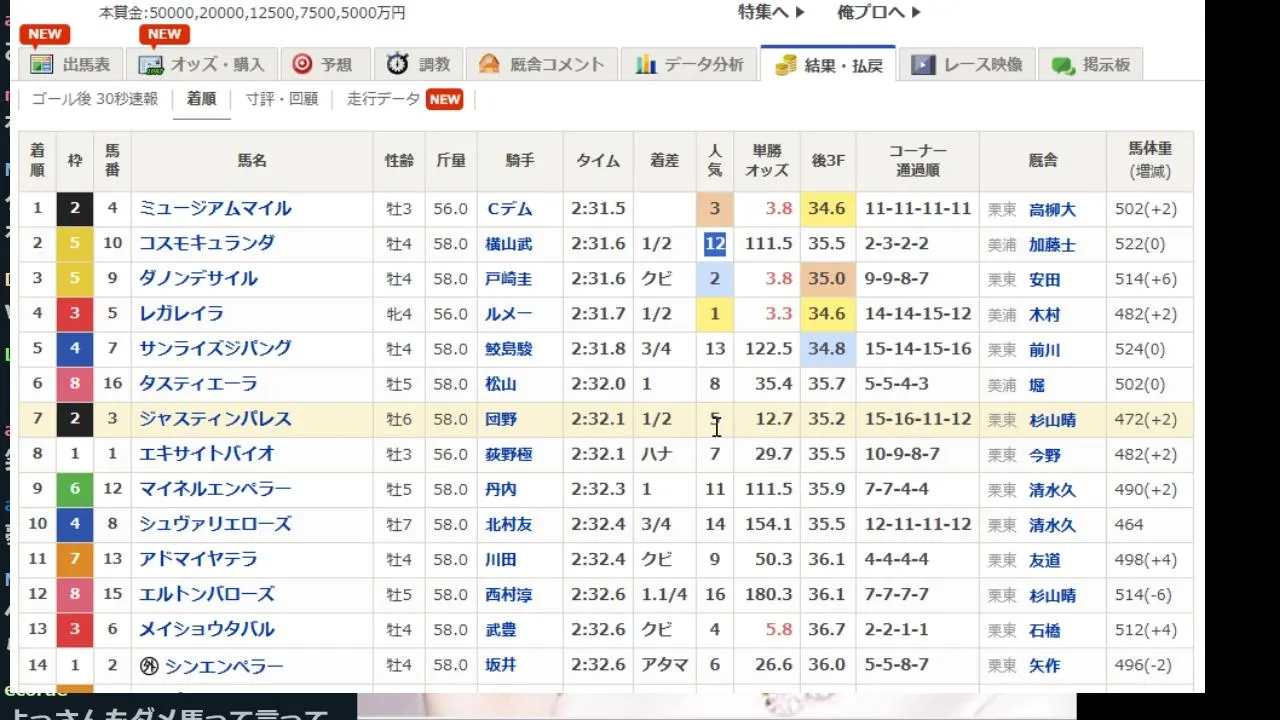
Task: Click the データ分析 bar chart icon
Action: 646,64
